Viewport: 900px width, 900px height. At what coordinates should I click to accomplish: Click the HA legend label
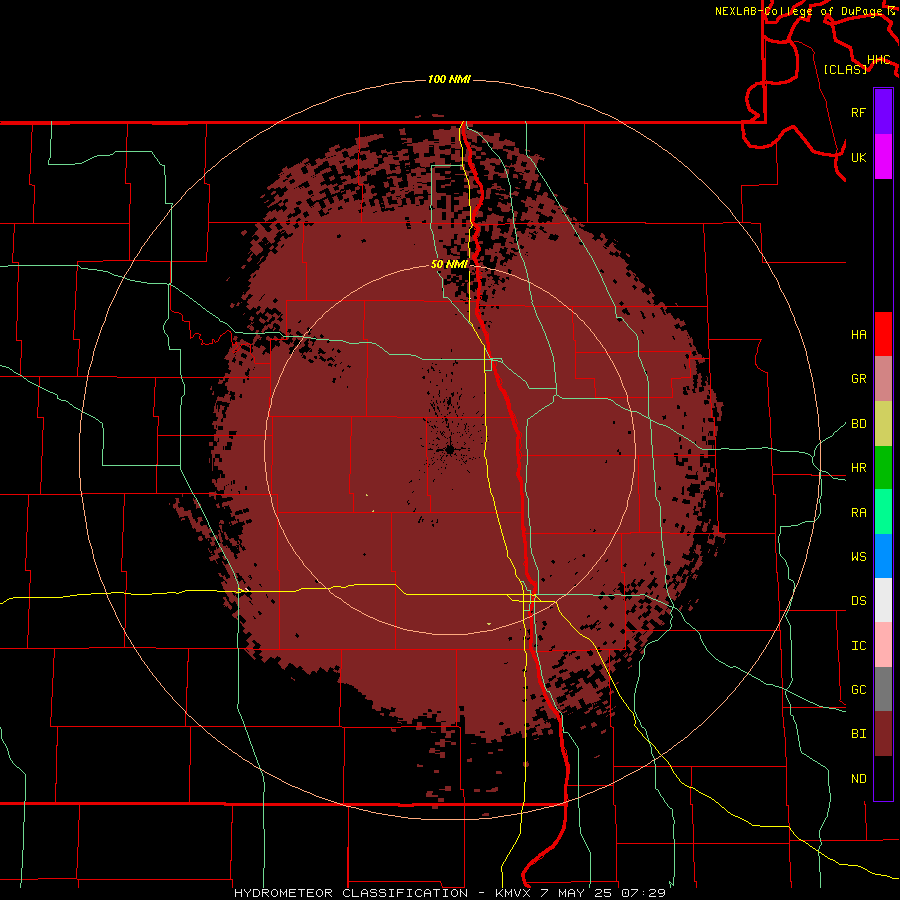pos(859,335)
